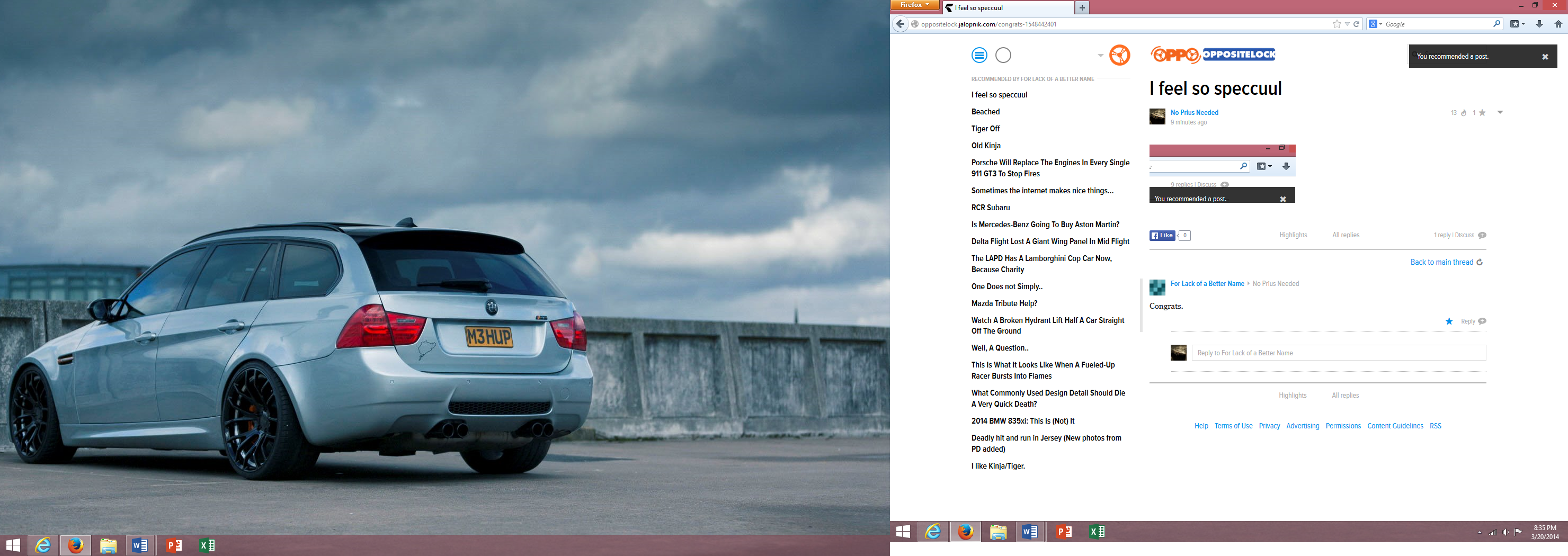This screenshot has width=1568, height=556.
Task: Launch PowerPoint from taskbar below car wallpaper
Action: 174,545
